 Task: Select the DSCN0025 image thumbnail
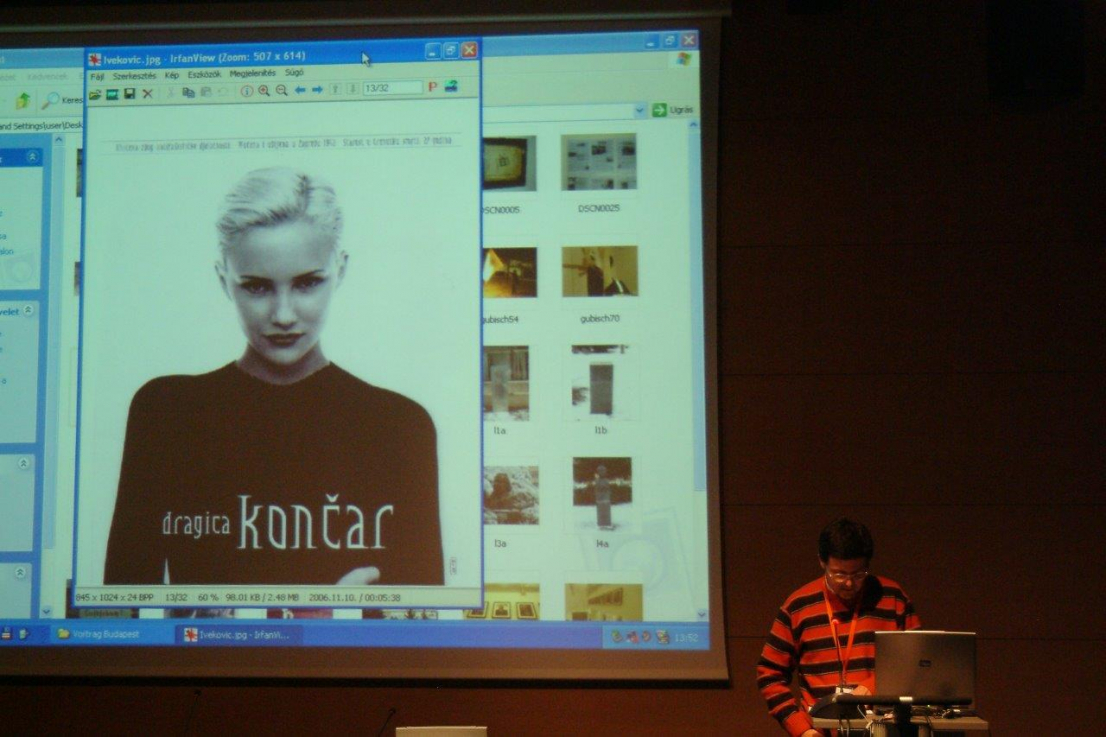click(599, 162)
